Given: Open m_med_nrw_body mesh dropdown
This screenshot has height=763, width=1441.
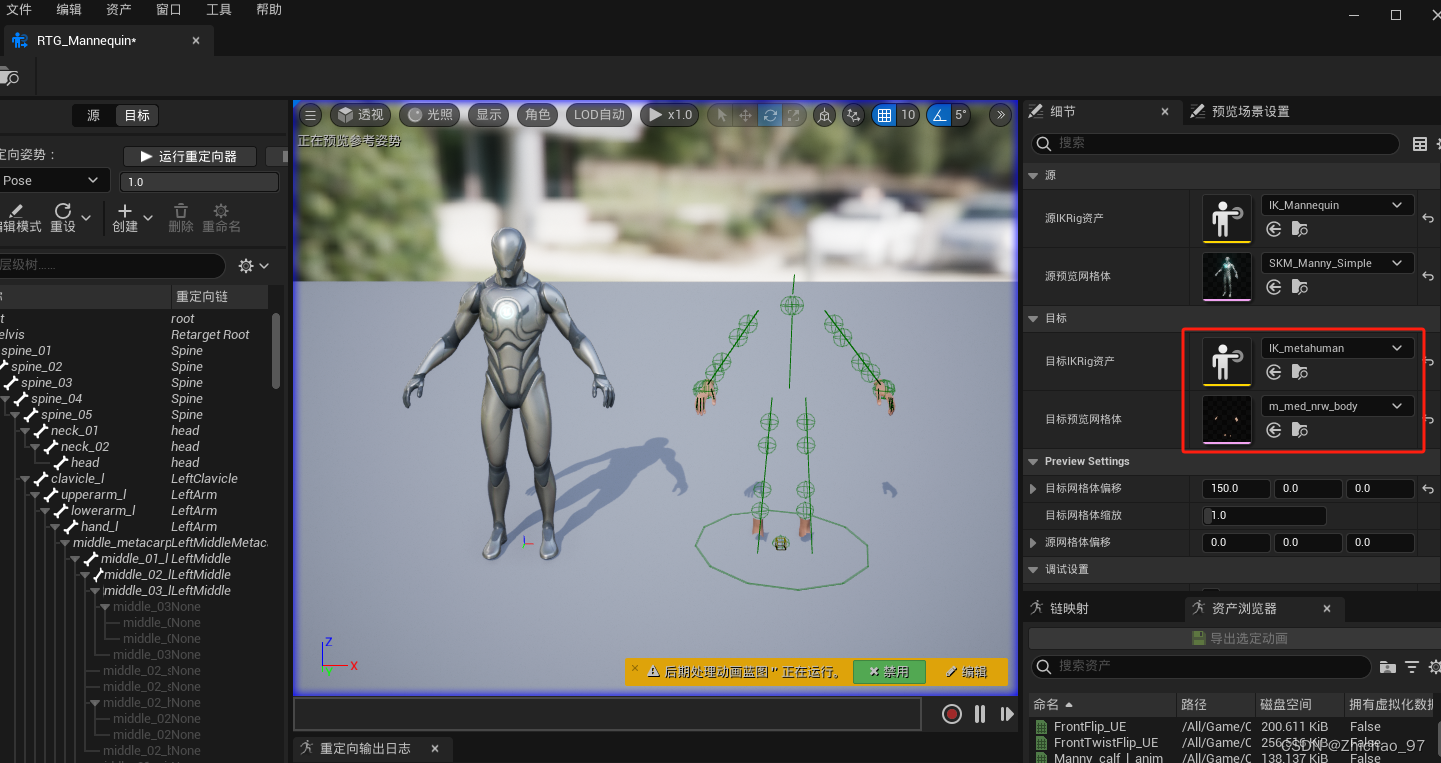Looking at the screenshot, I should (1338, 406).
